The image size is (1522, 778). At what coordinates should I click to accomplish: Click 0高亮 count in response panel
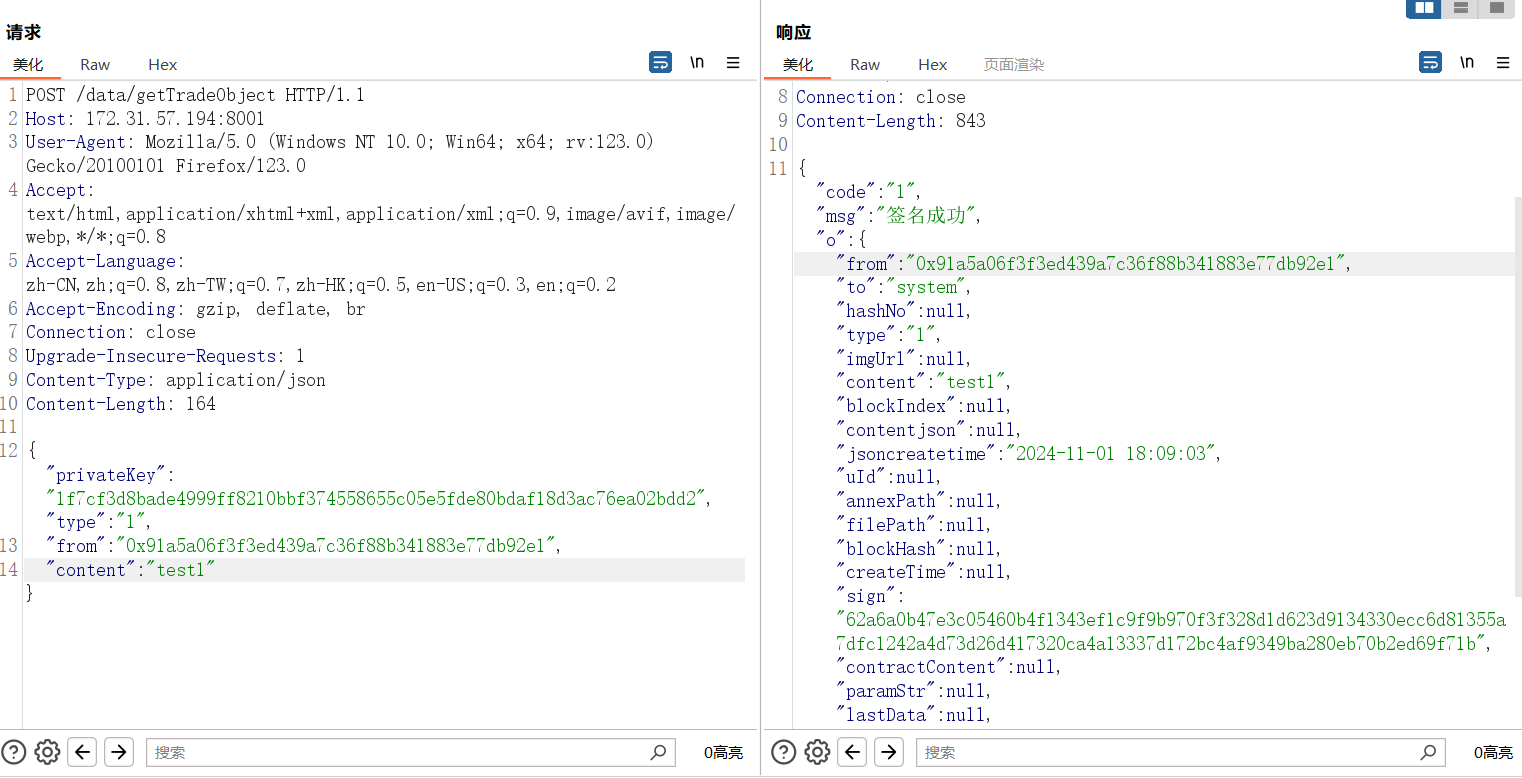coord(1493,753)
